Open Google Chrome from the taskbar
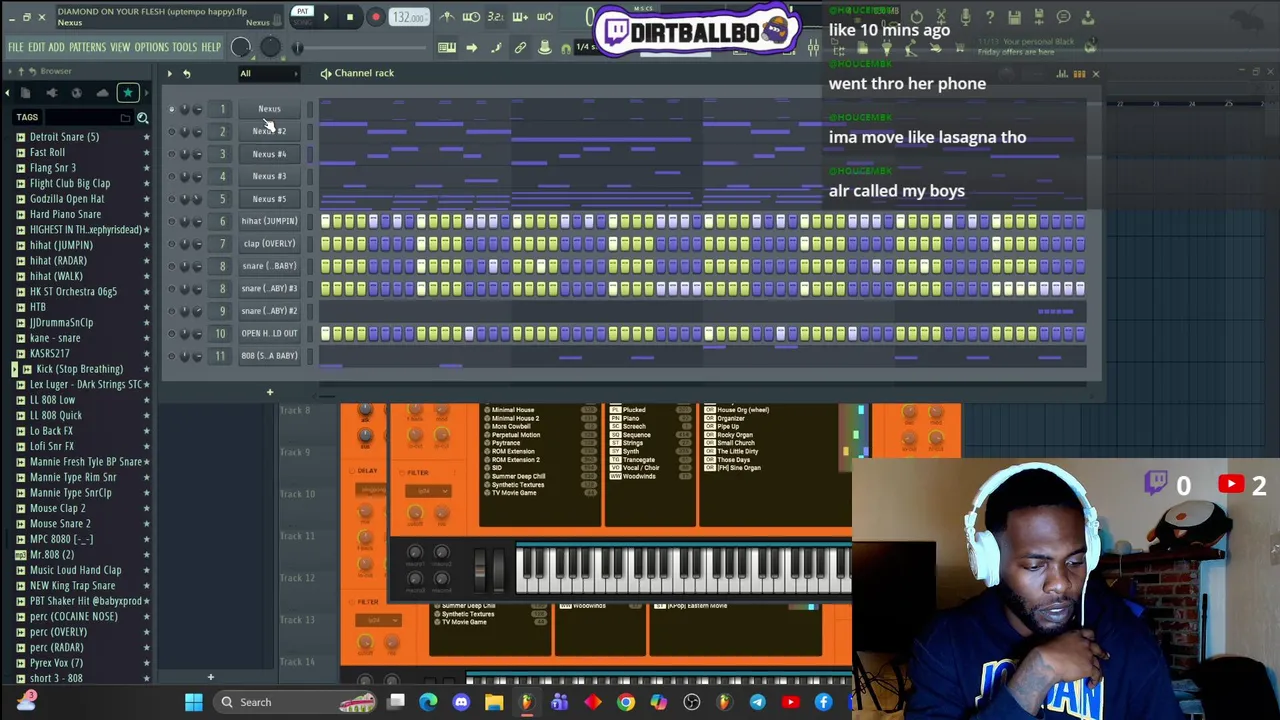The width and height of the screenshot is (1280, 720). click(x=625, y=702)
